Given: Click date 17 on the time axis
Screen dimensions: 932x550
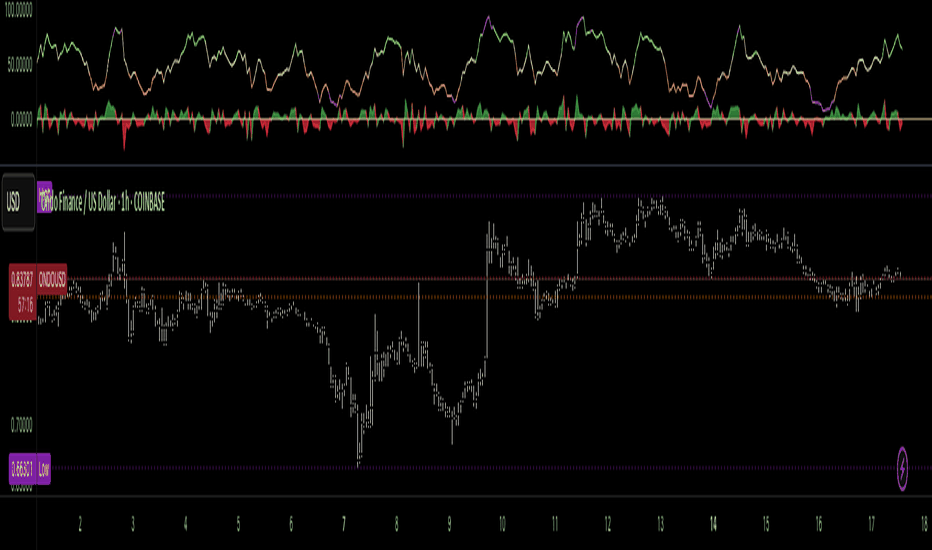Looking at the screenshot, I should point(871,524).
